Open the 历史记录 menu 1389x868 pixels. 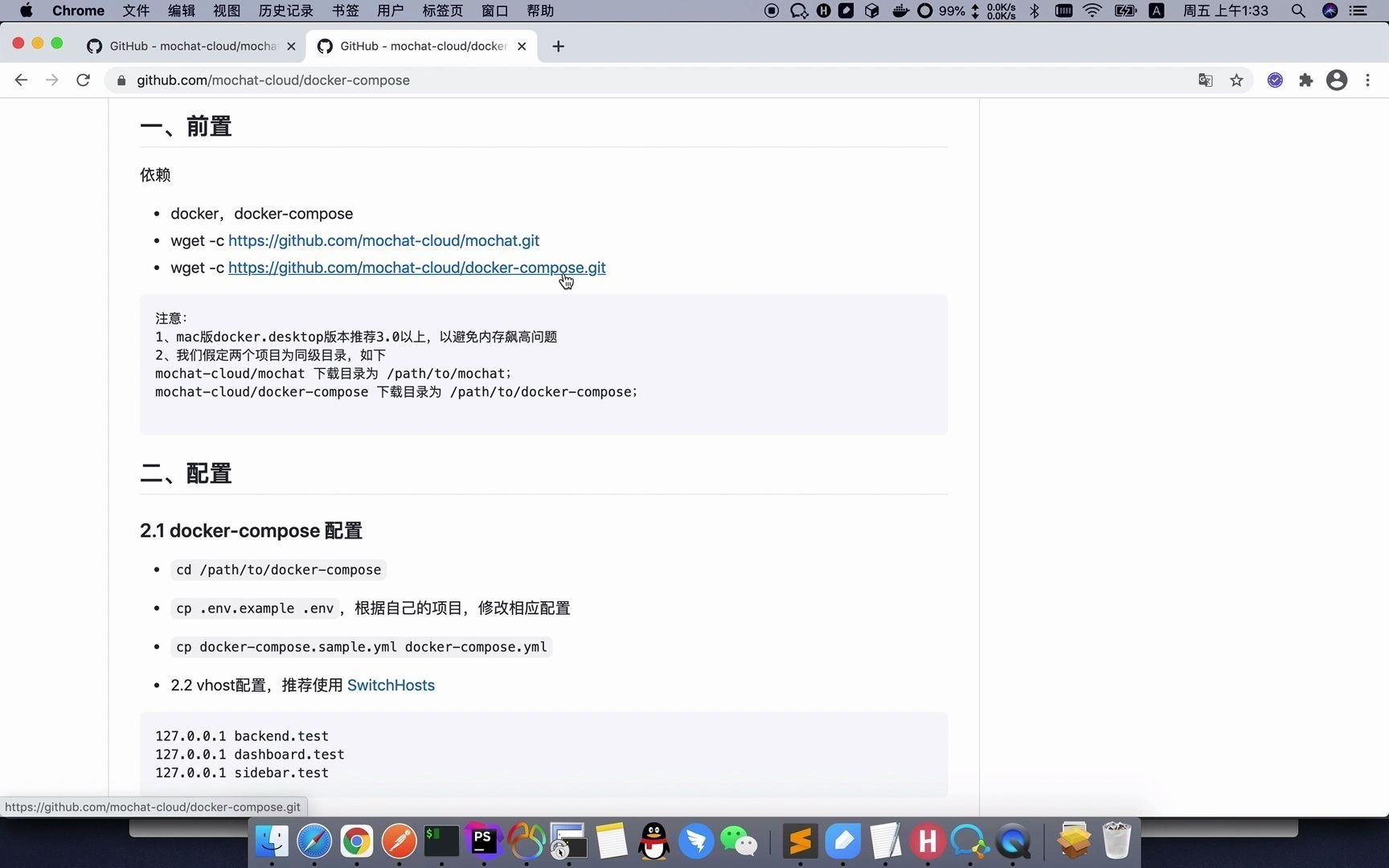286,10
